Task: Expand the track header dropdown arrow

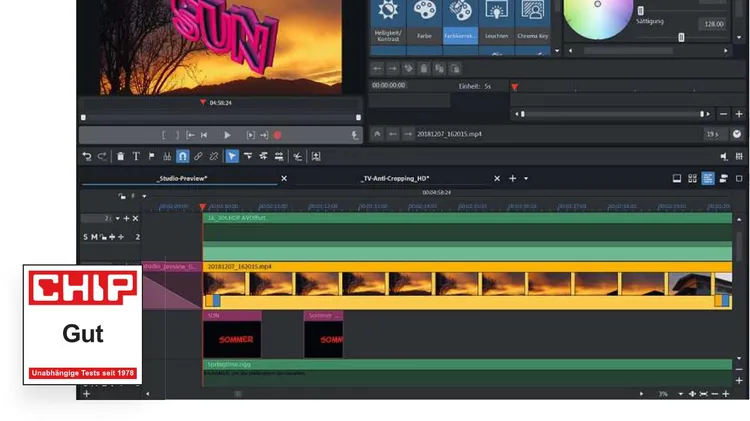Action: point(117,218)
